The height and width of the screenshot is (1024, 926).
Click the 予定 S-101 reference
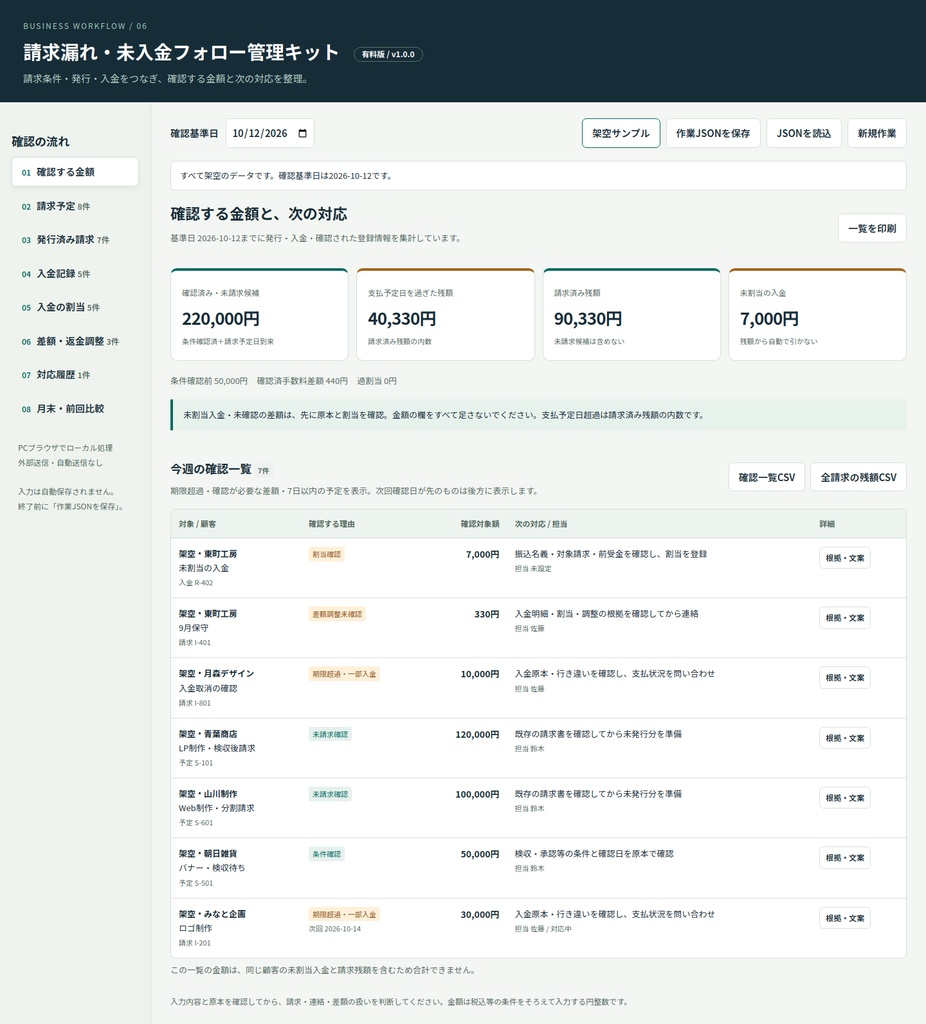(x=196, y=763)
